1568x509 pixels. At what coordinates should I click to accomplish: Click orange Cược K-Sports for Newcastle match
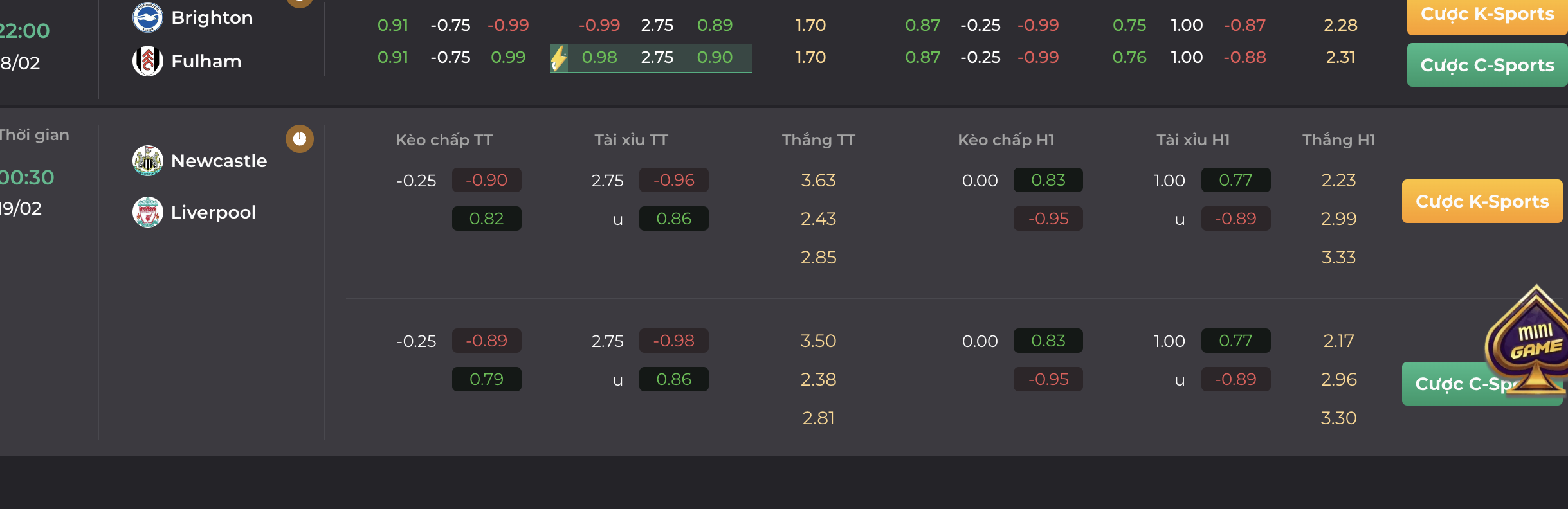1482,201
